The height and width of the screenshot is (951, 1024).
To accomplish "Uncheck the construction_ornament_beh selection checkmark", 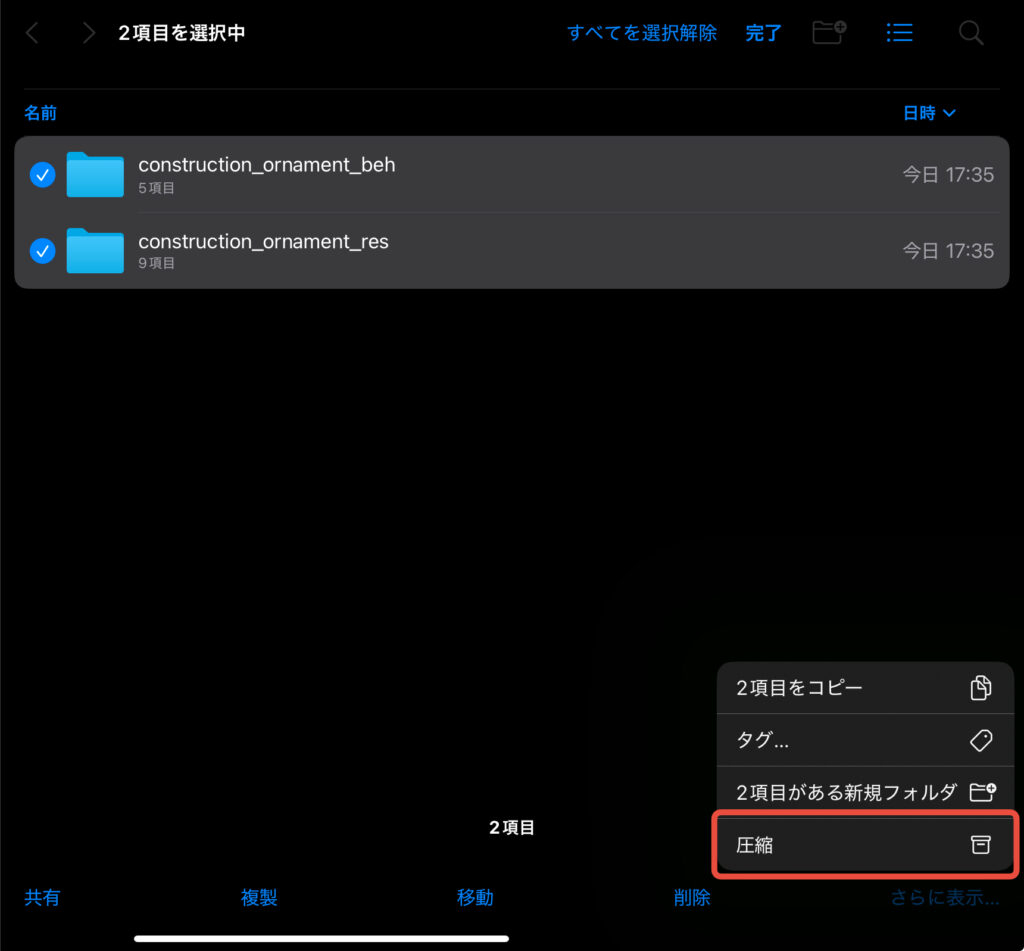I will [42, 175].
